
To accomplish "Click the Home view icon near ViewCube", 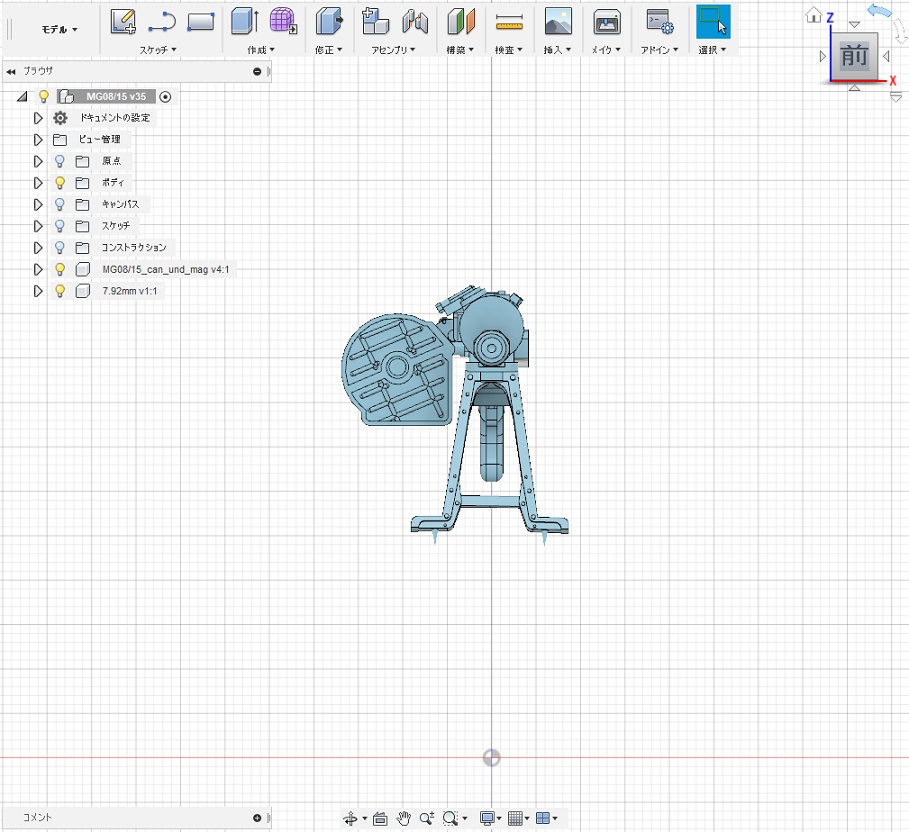I will (815, 15).
